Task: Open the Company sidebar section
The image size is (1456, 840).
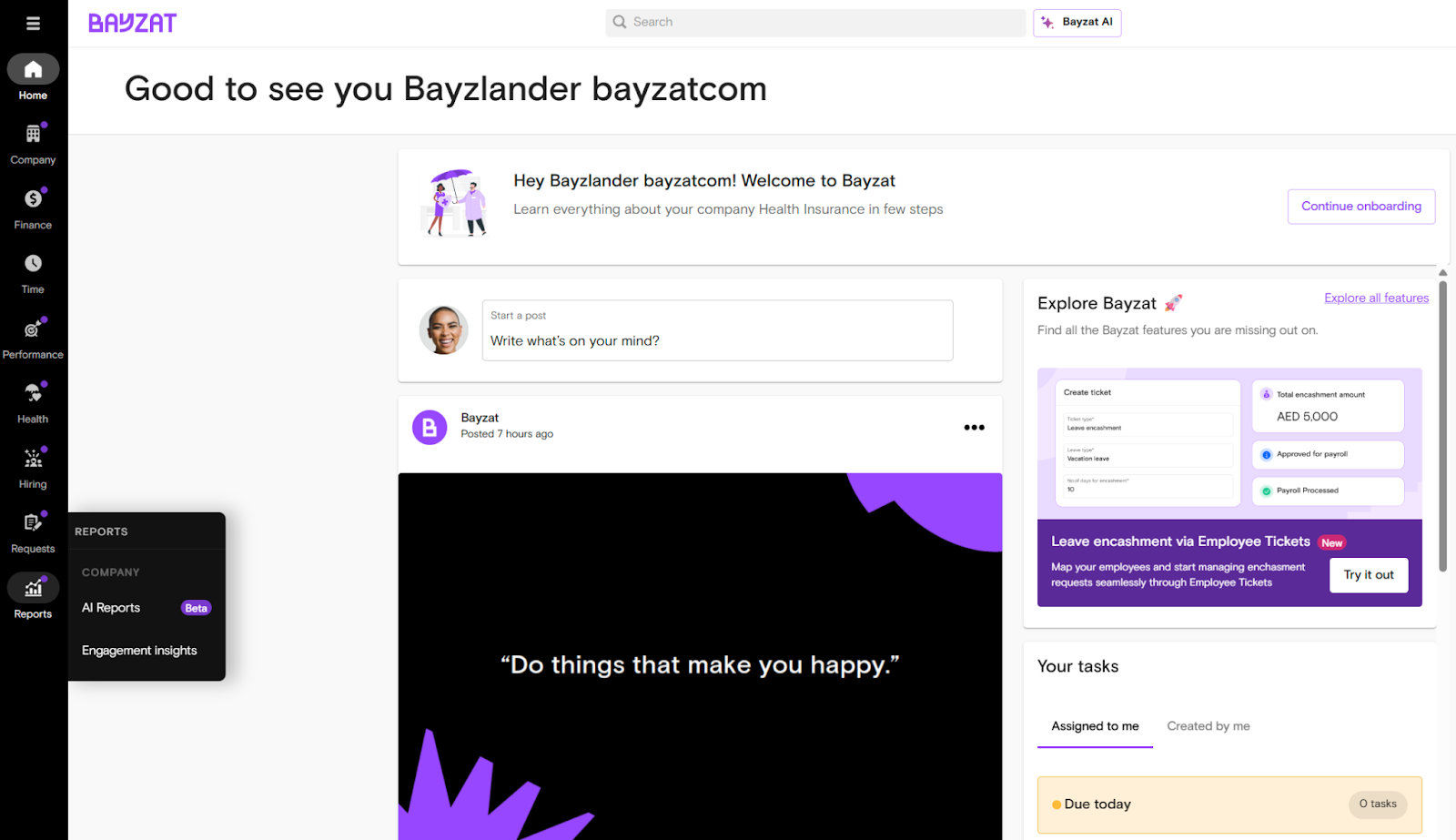Action: click(x=33, y=144)
